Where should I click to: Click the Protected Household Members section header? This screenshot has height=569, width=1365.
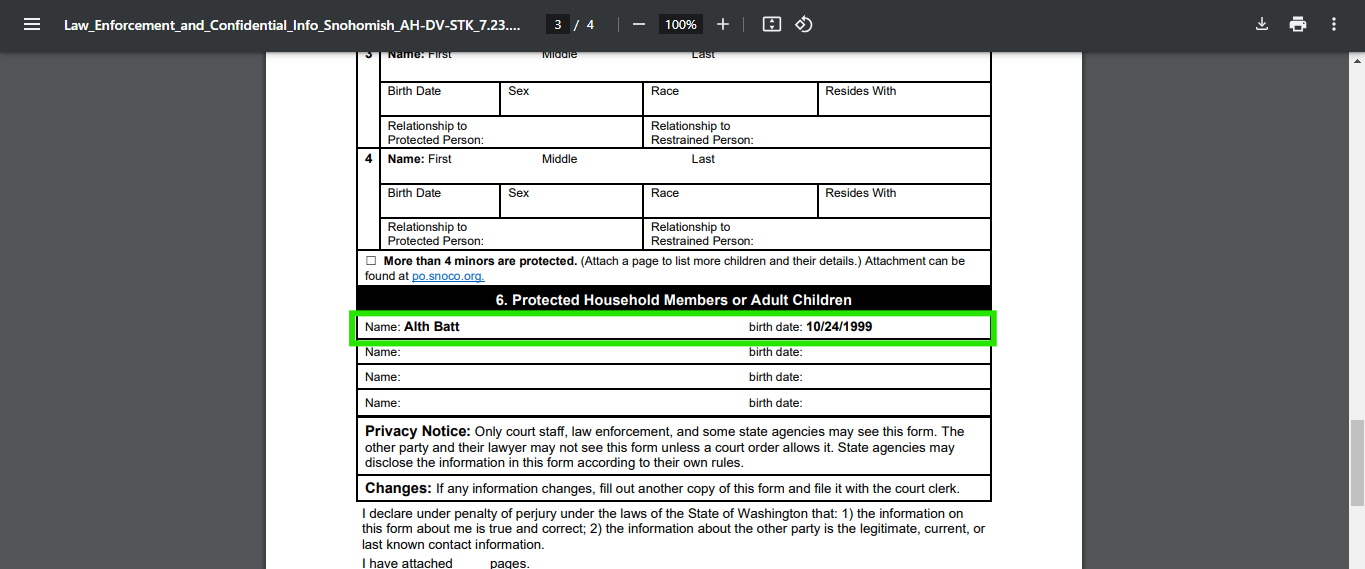click(674, 300)
